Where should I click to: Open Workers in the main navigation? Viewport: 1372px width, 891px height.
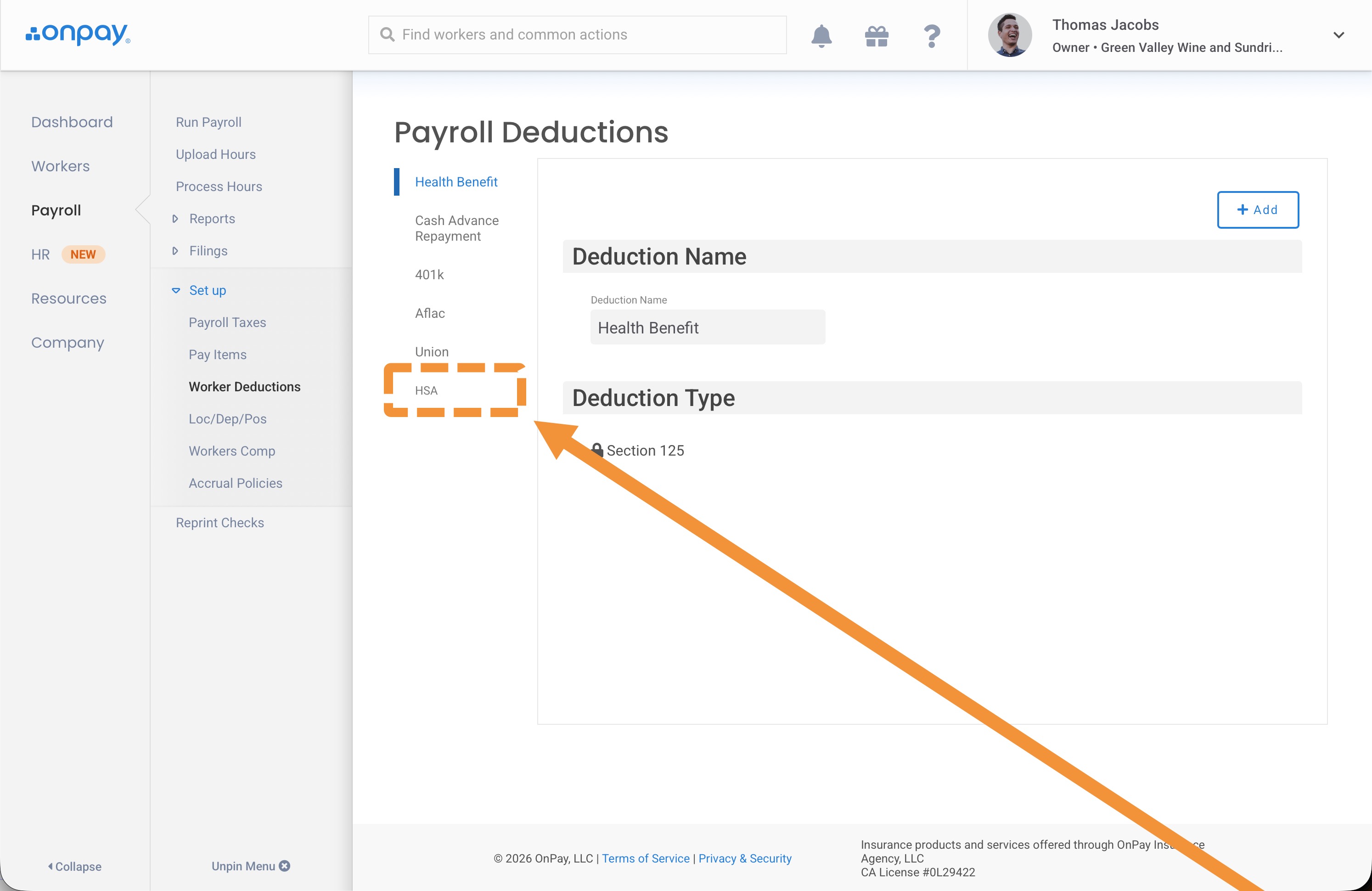tap(61, 166)
